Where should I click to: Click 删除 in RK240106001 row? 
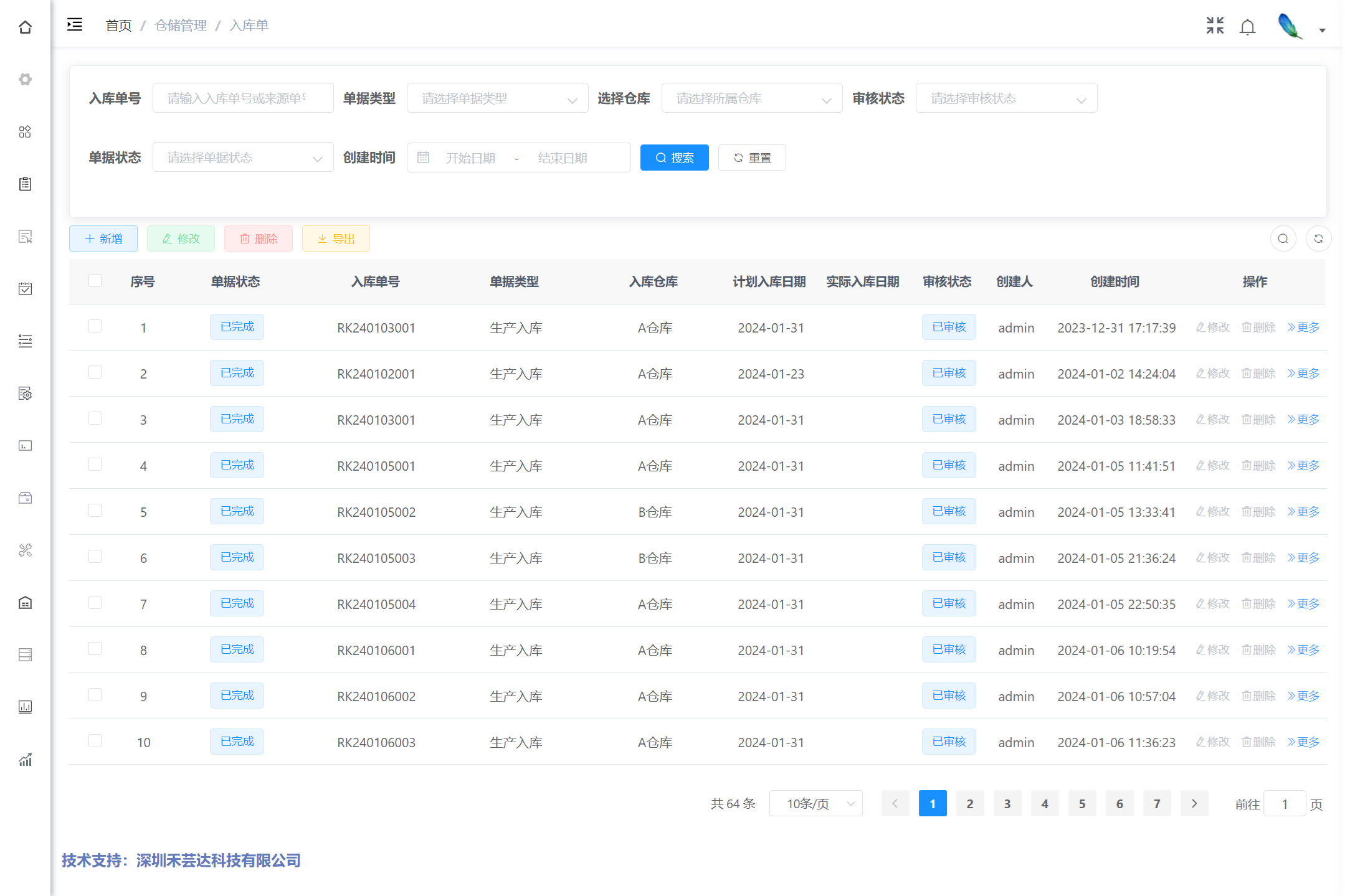tap(1258, 650)
